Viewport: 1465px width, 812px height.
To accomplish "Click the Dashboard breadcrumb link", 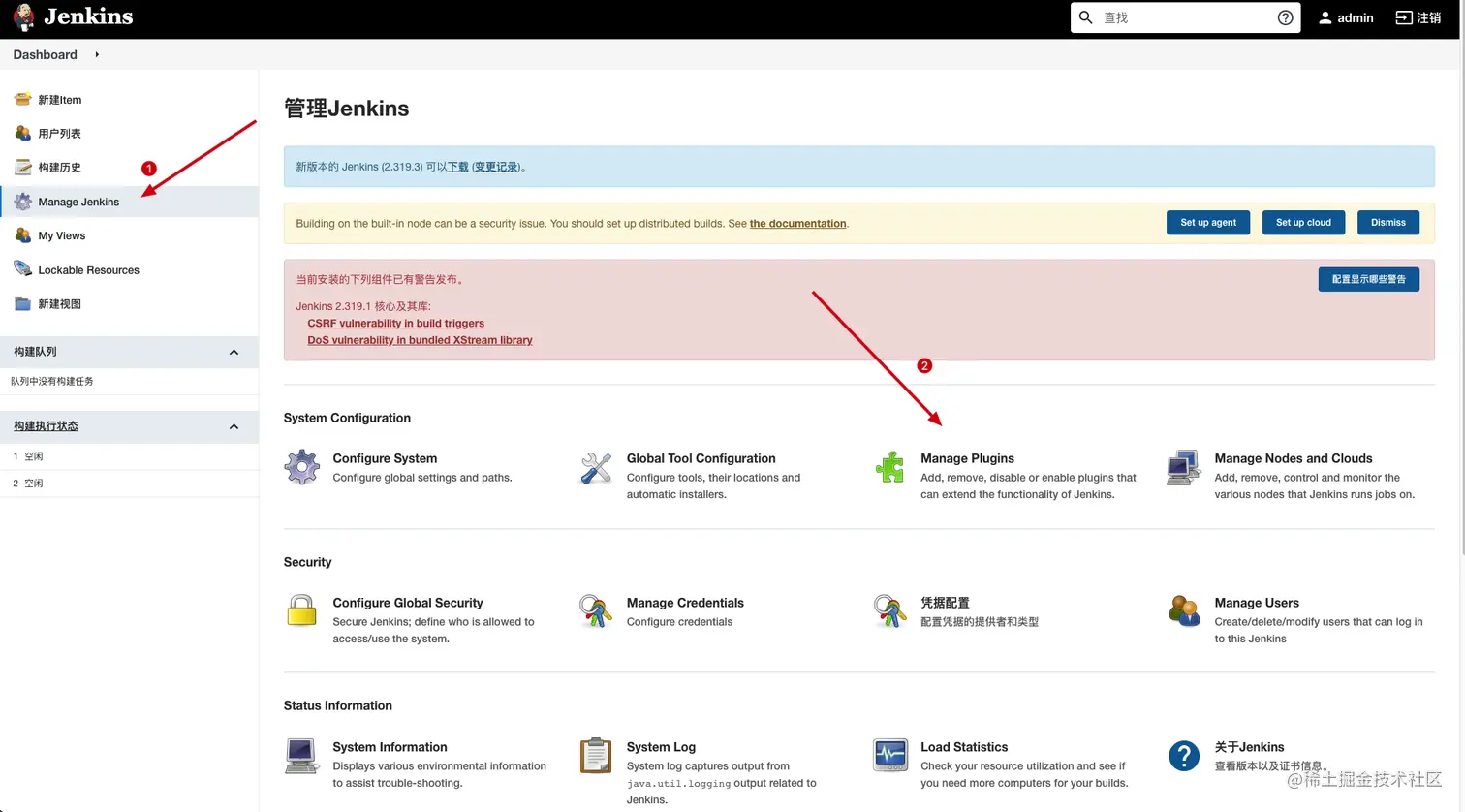I will (46, 54).
